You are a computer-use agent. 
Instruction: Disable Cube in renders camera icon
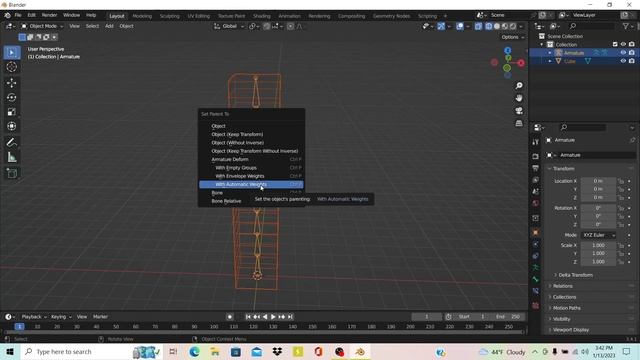(631, 61)
